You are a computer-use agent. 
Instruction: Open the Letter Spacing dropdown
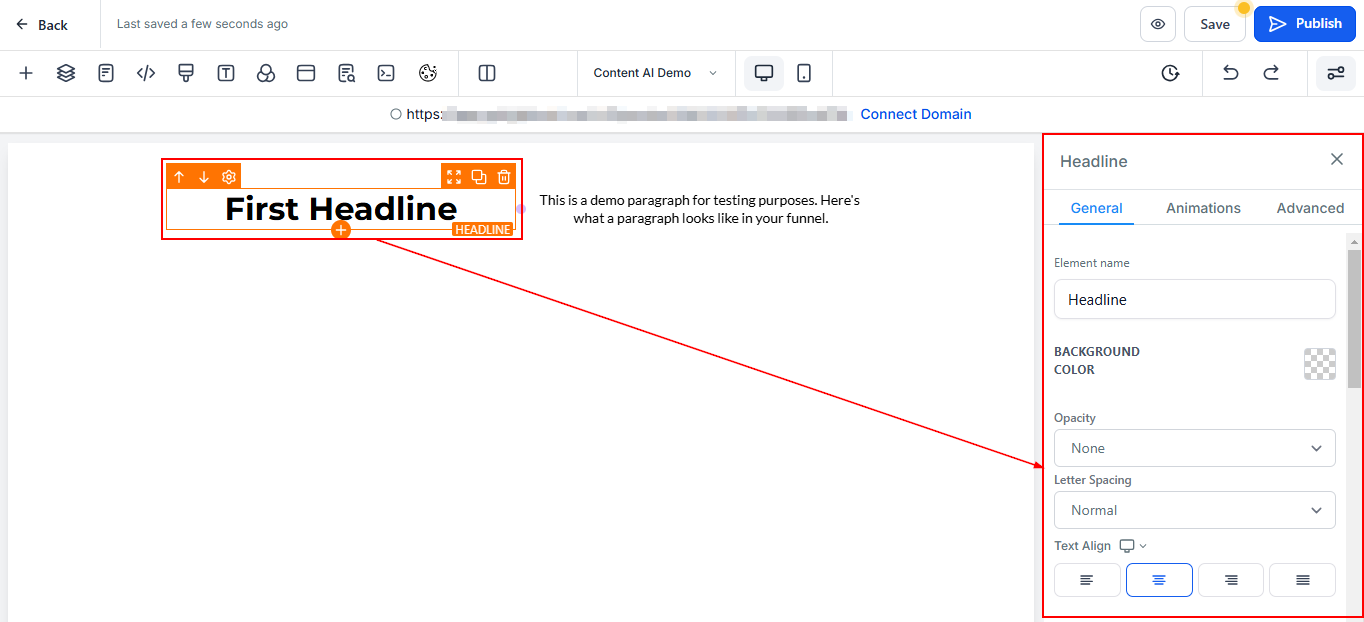click(x=1195, y=510)
